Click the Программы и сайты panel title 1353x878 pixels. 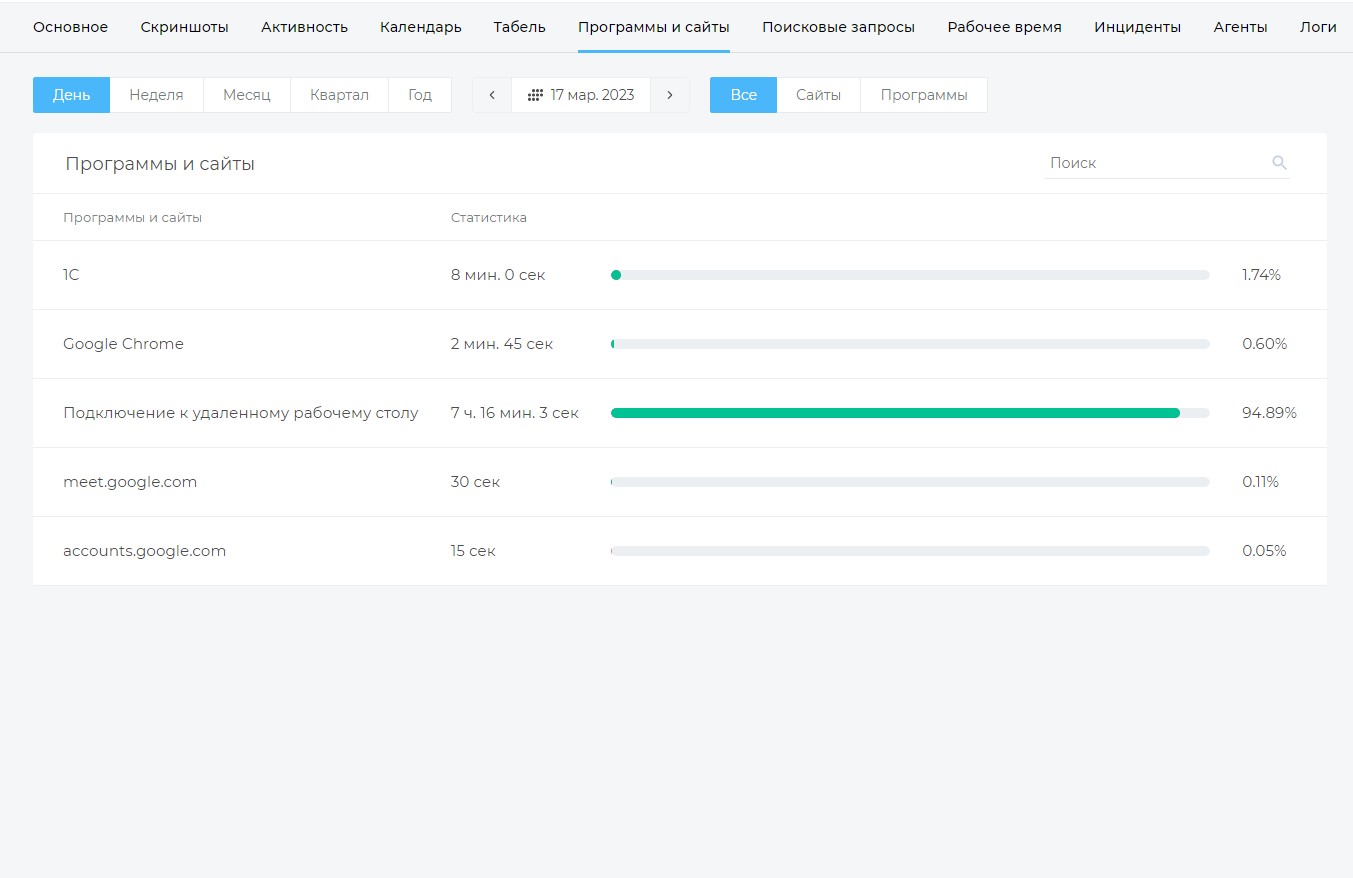click(x=160, y=164)
